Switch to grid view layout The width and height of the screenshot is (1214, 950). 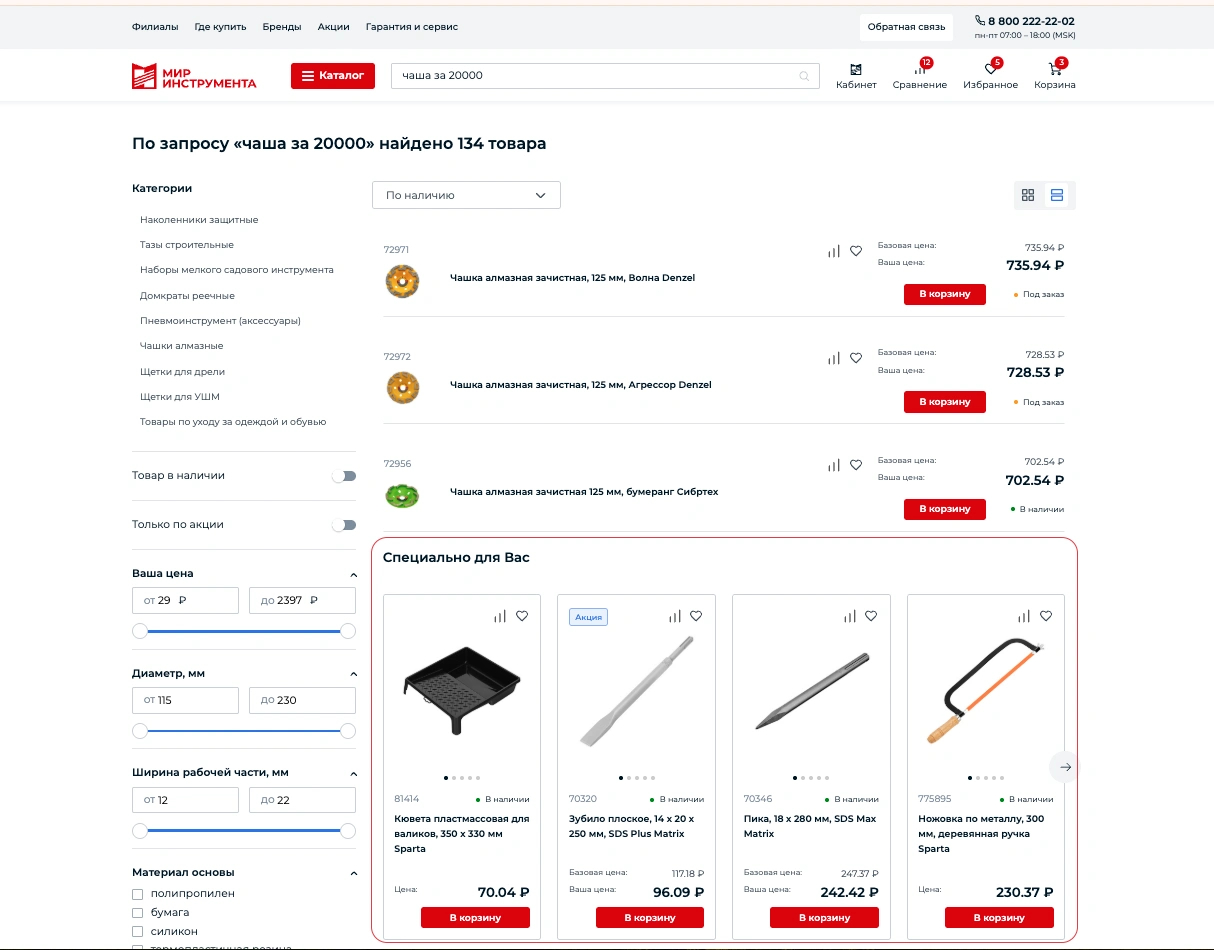1028,195
